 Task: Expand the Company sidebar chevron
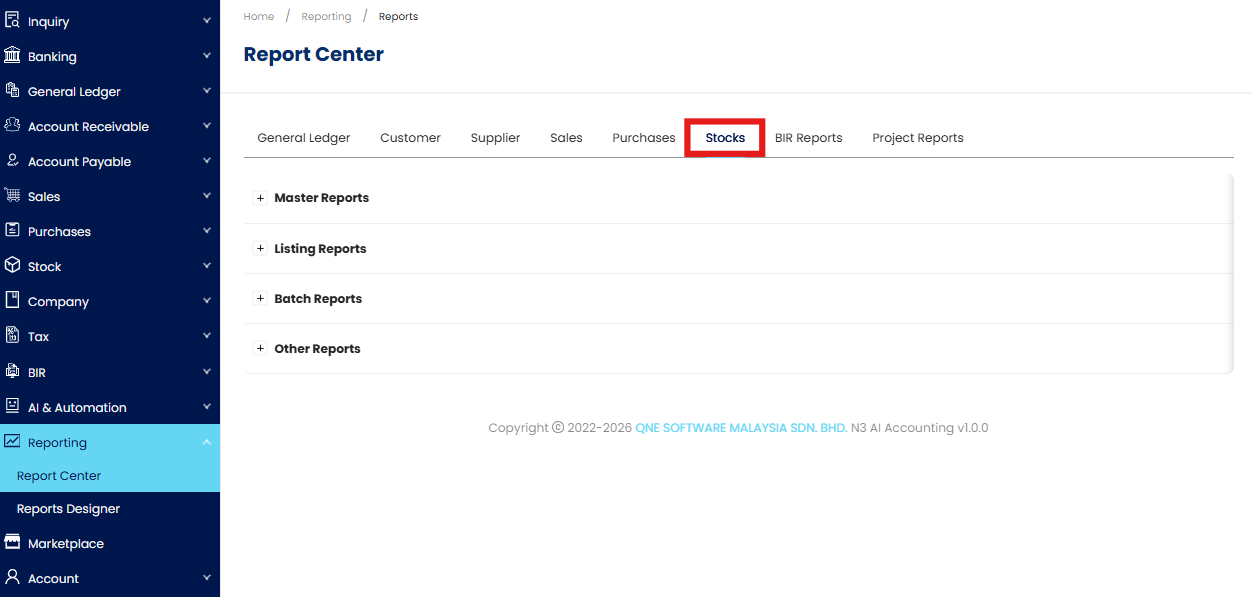pyautogui.click(x=206, y=301)
